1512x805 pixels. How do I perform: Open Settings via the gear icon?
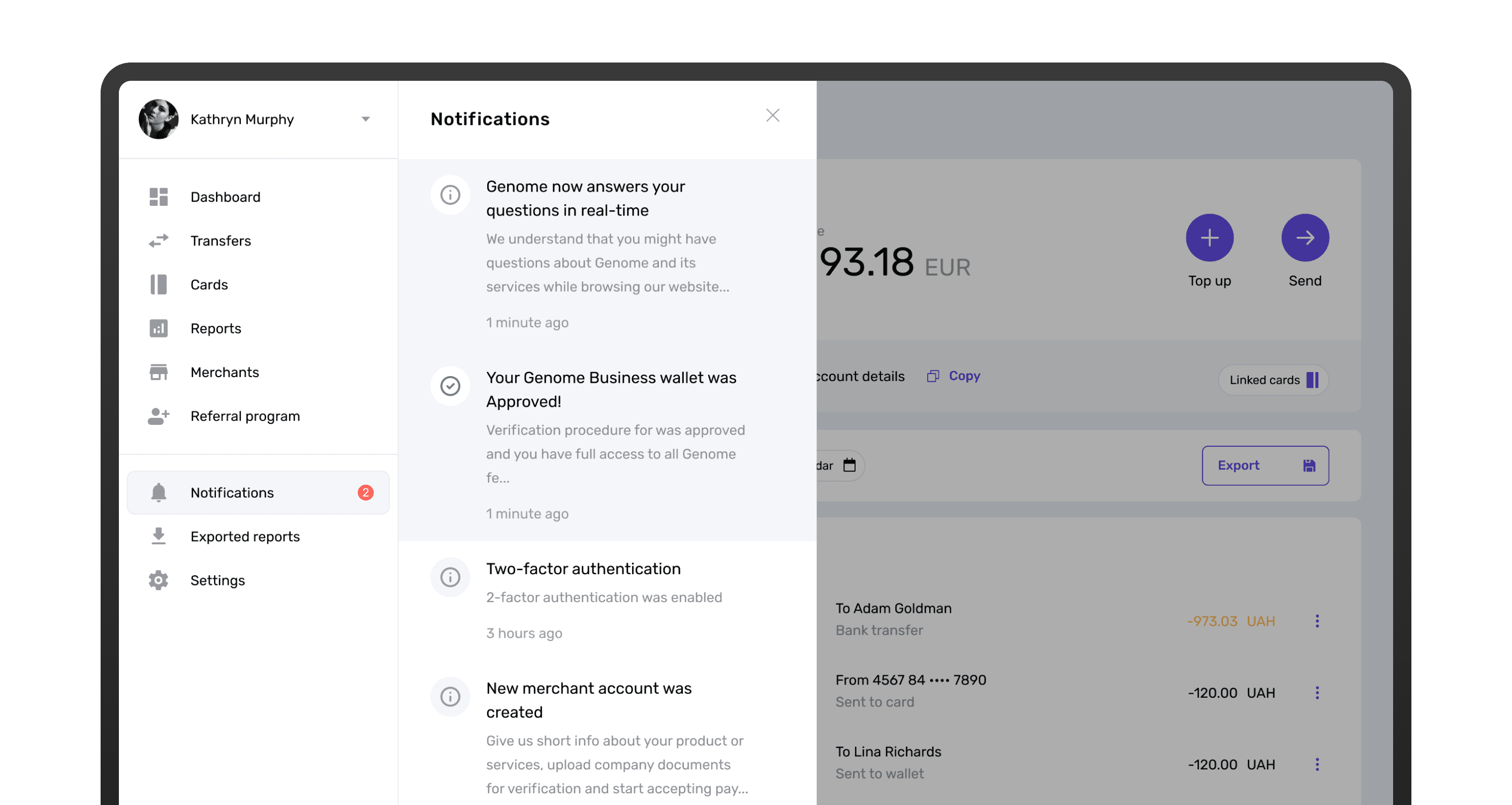click(158, 580)
